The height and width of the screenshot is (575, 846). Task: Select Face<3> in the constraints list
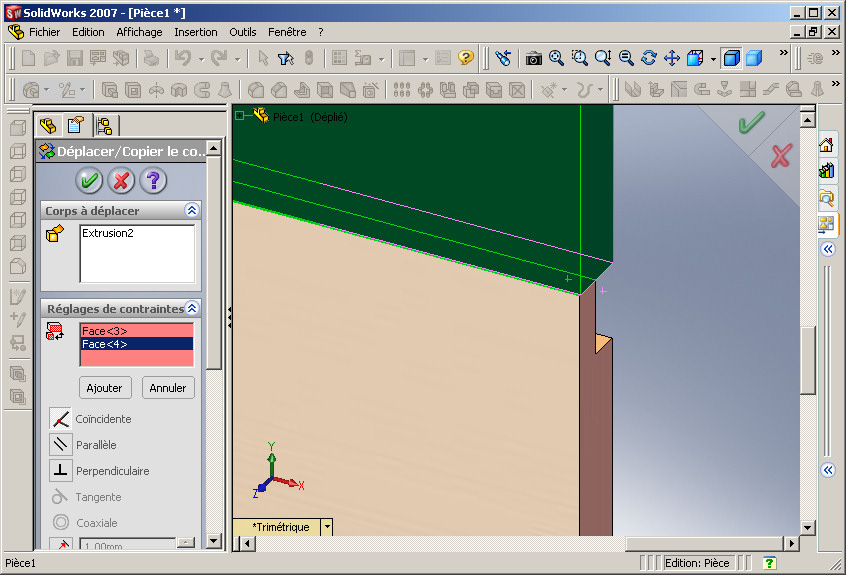pyautogui.click(x=137, y=331)
